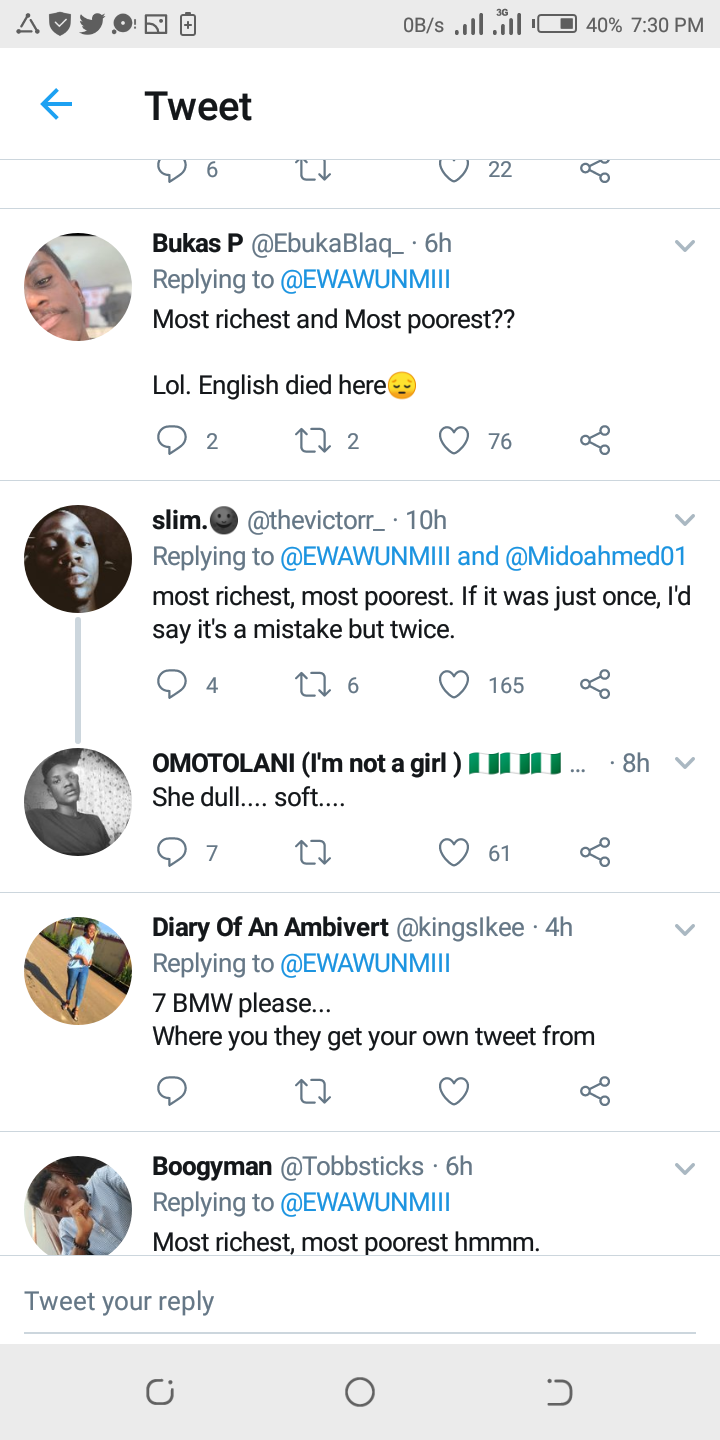This screenshot has height=1440, width=720.
Task: Retweet slim.'s reply with 6 retweets
Action: coord(314,685)
